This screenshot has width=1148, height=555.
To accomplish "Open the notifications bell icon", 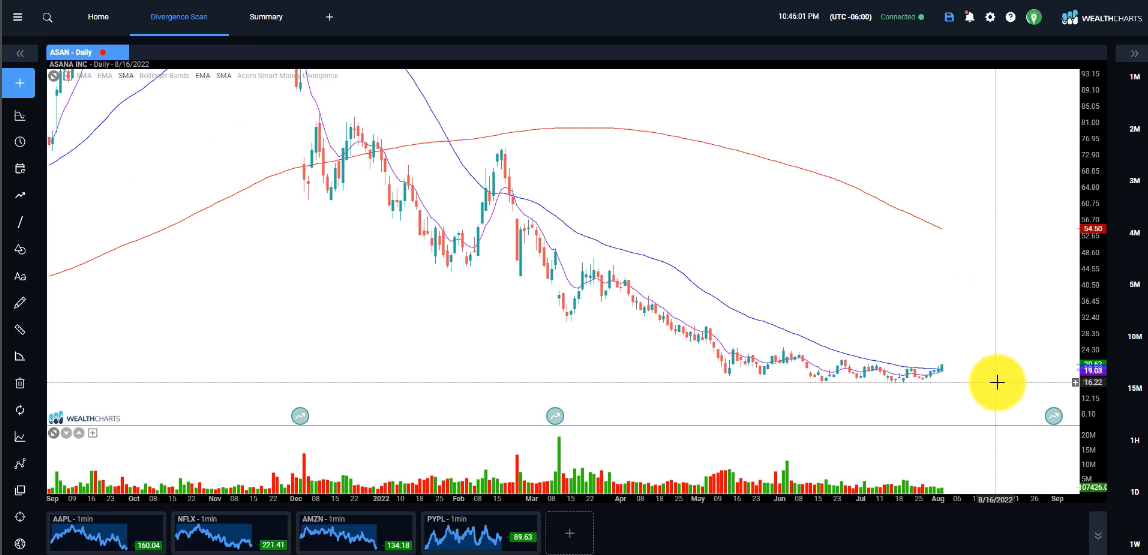I will [x=969, y=17].
